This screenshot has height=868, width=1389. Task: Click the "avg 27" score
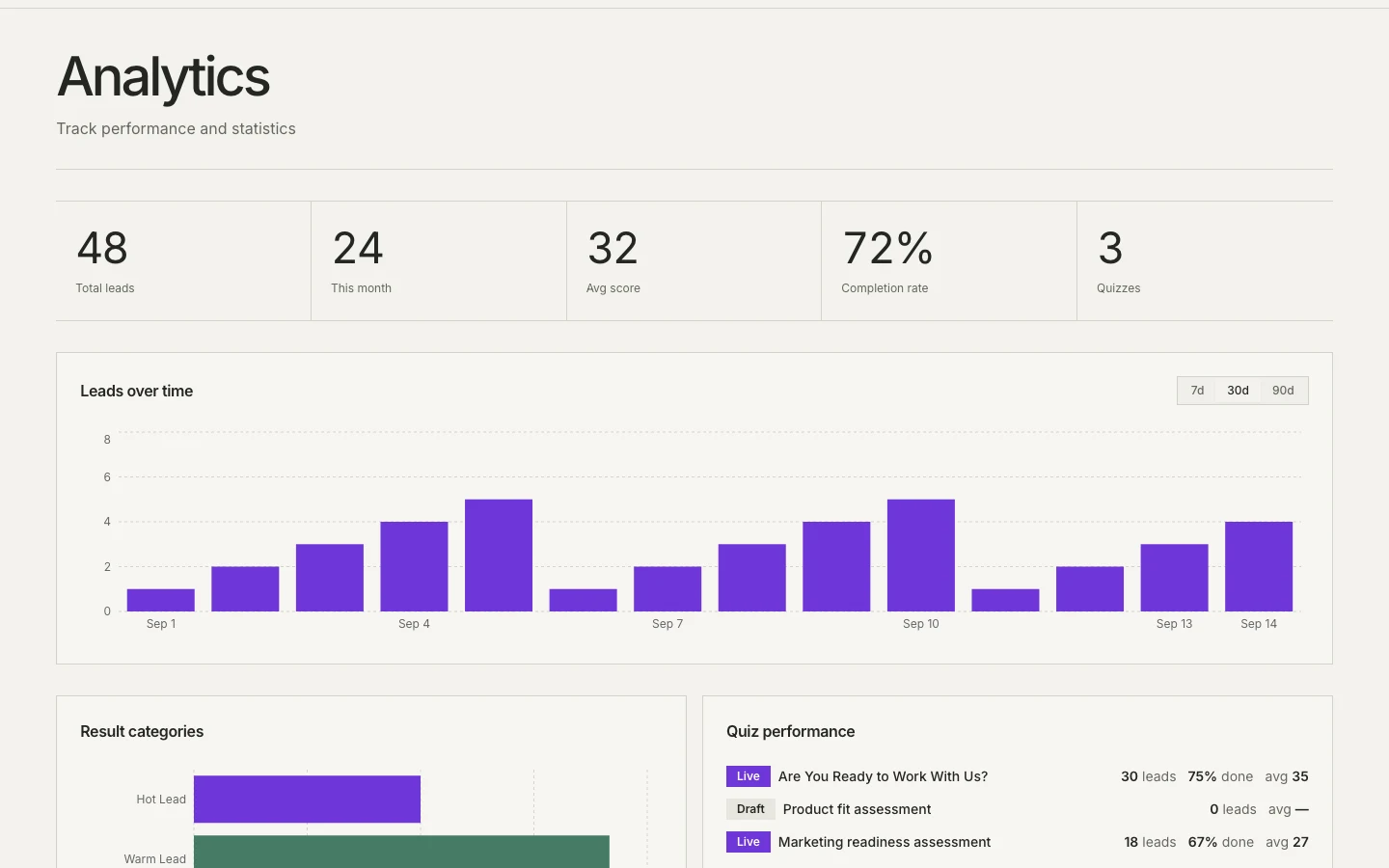pyautogui.click(x=1287, y=842)
